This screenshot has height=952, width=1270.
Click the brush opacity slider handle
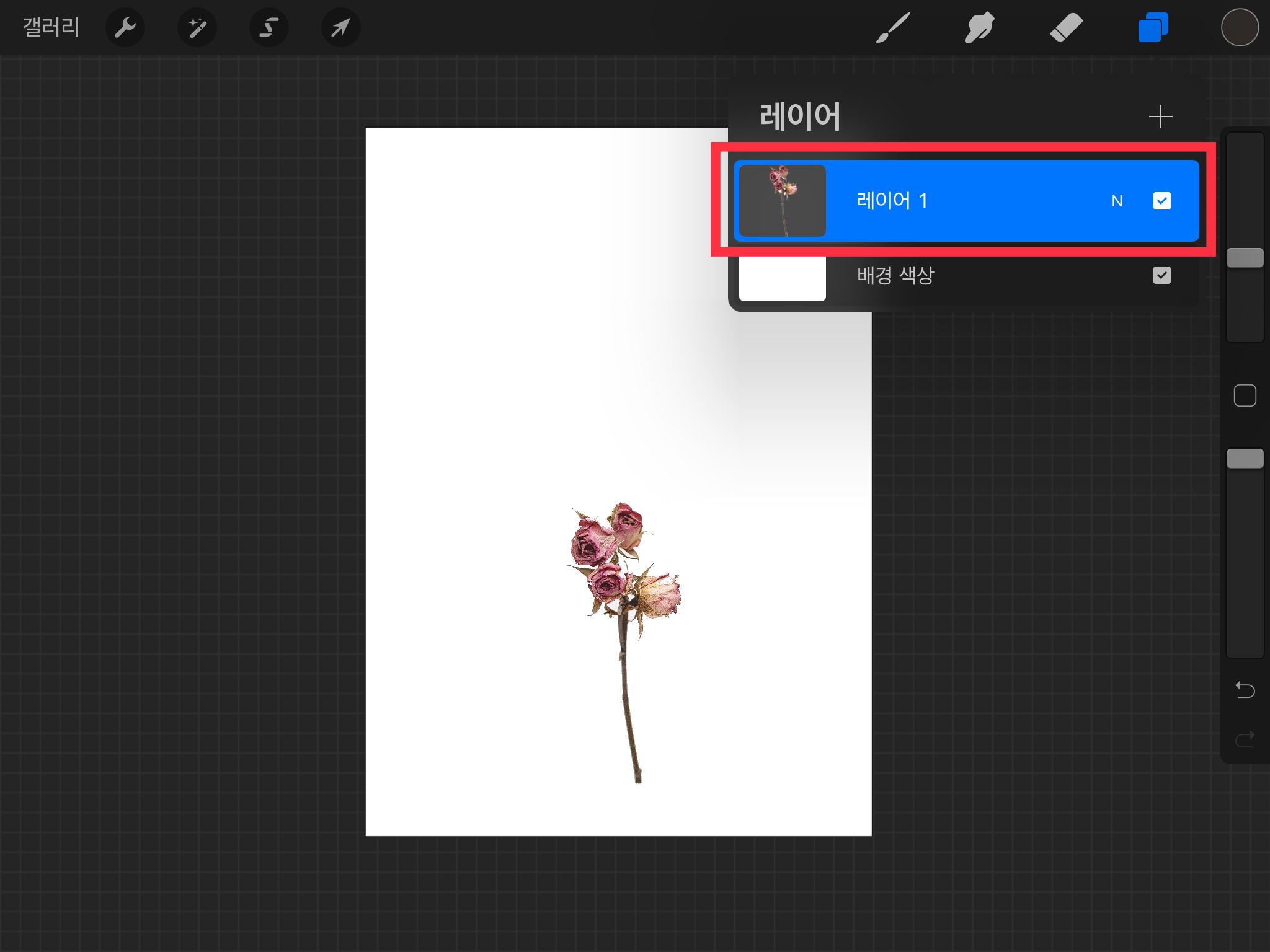pyautogui.click(x=1245, y=459)
